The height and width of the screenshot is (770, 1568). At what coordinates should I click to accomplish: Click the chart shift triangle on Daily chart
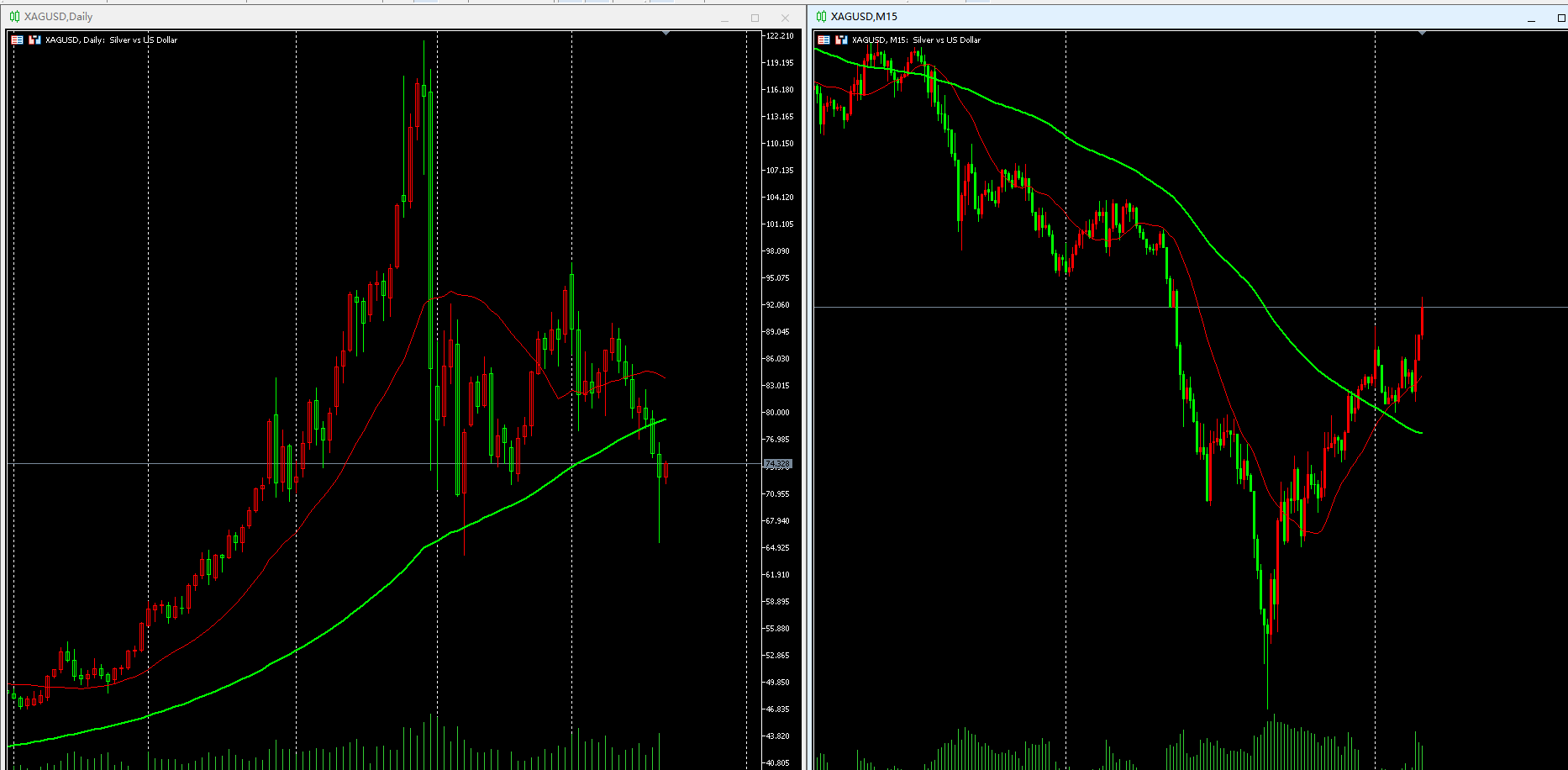click(666, 33)
